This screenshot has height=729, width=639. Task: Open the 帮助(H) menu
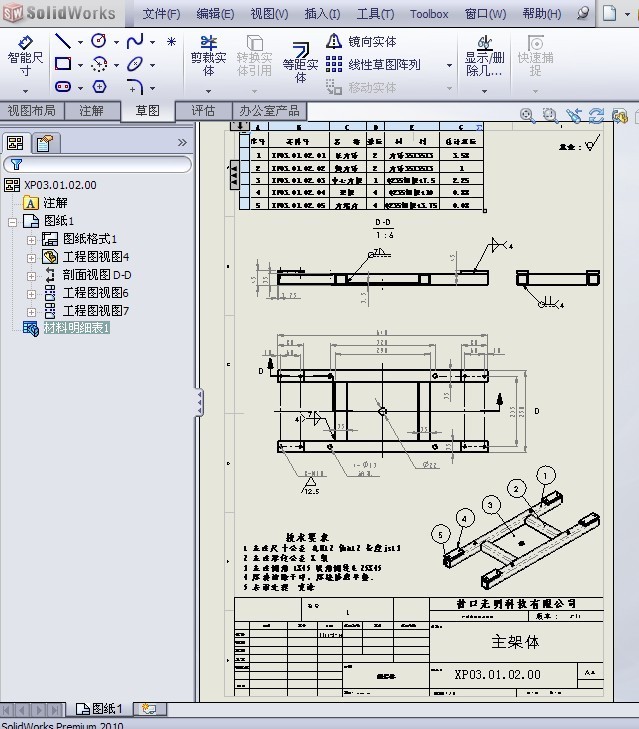pyautogui.click(x=542, y=14)
